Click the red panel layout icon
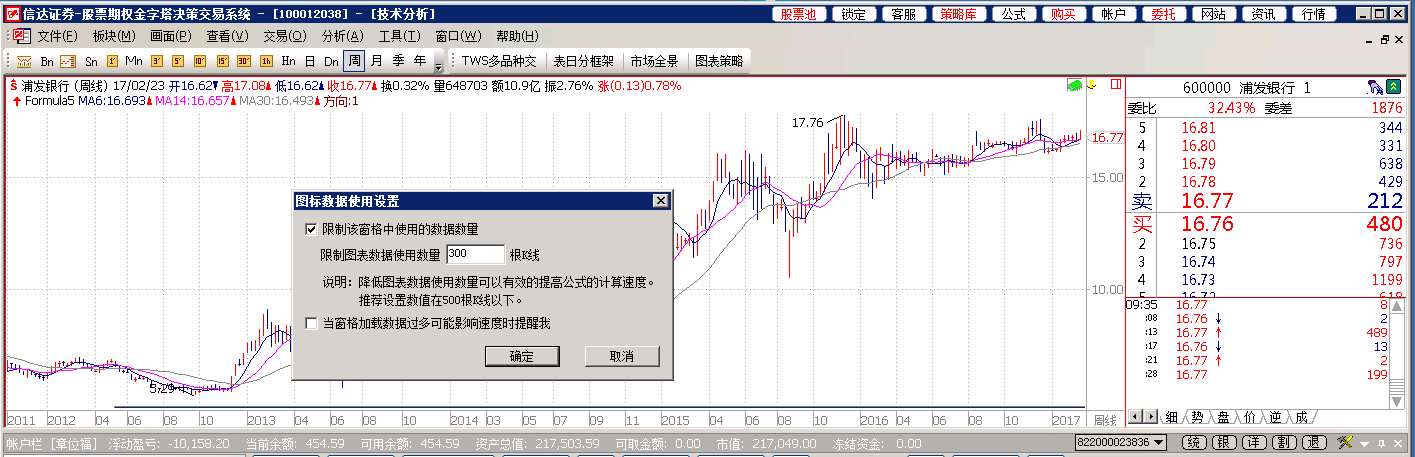Image resolution: width=1415 pixels, height=457 pixels. 1116,84
